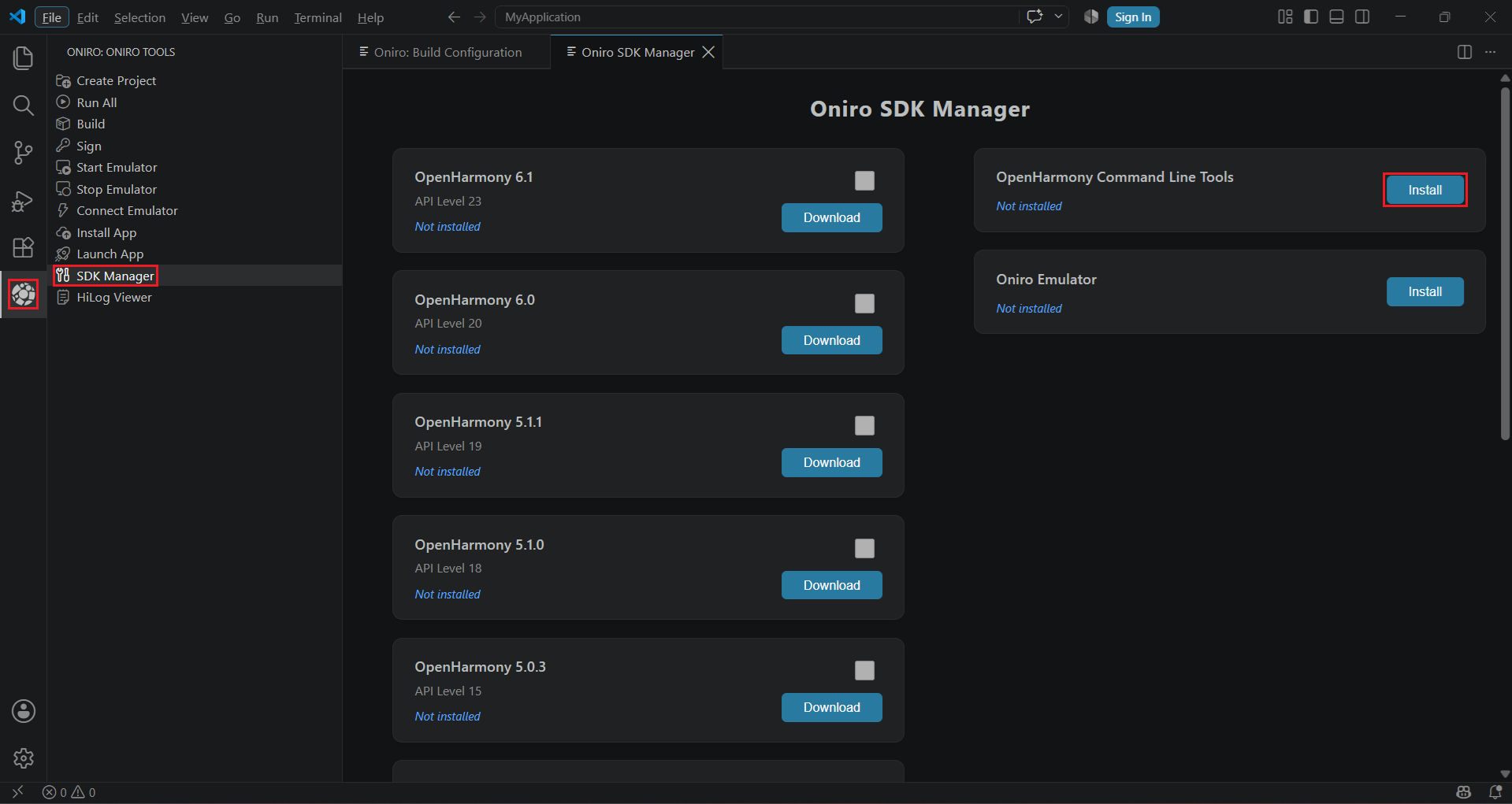
Task: Switch to Oniro: Build Configuration tab
Action: (446, 52)
